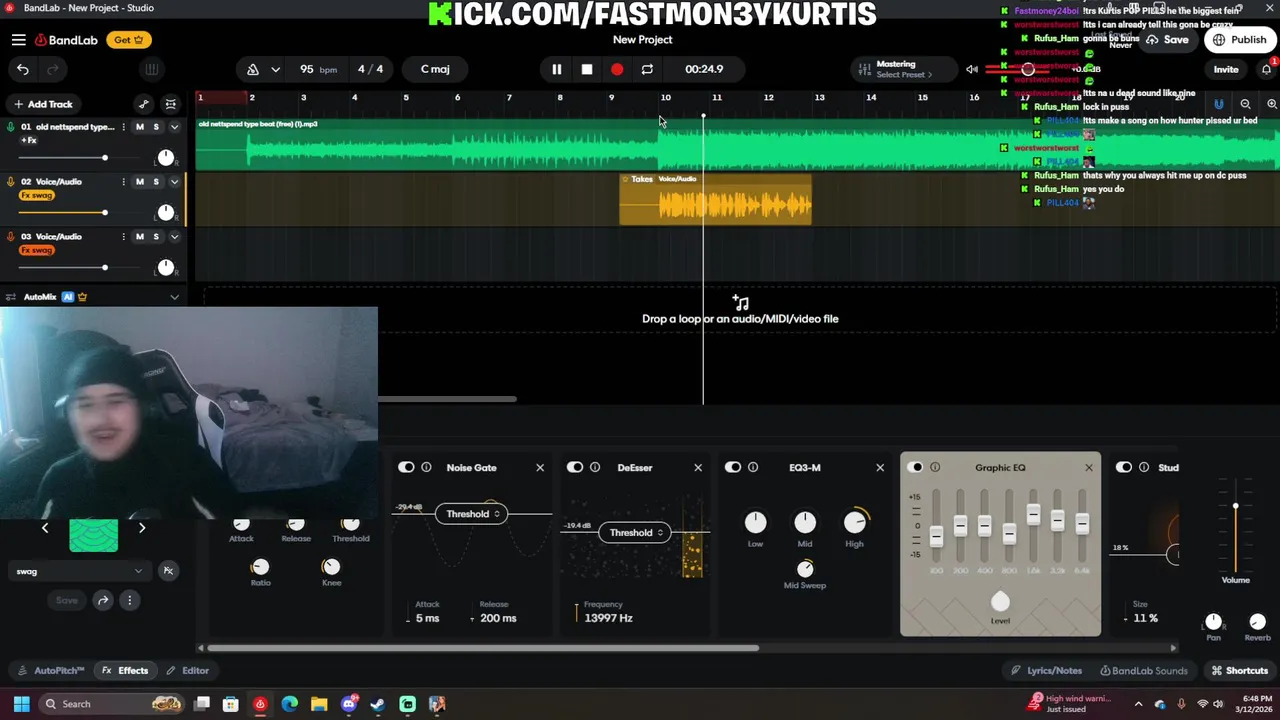Expand metronome settings dropdown arrow
The width and height of the screenshot is (1280, 720).
pos(275,69)
